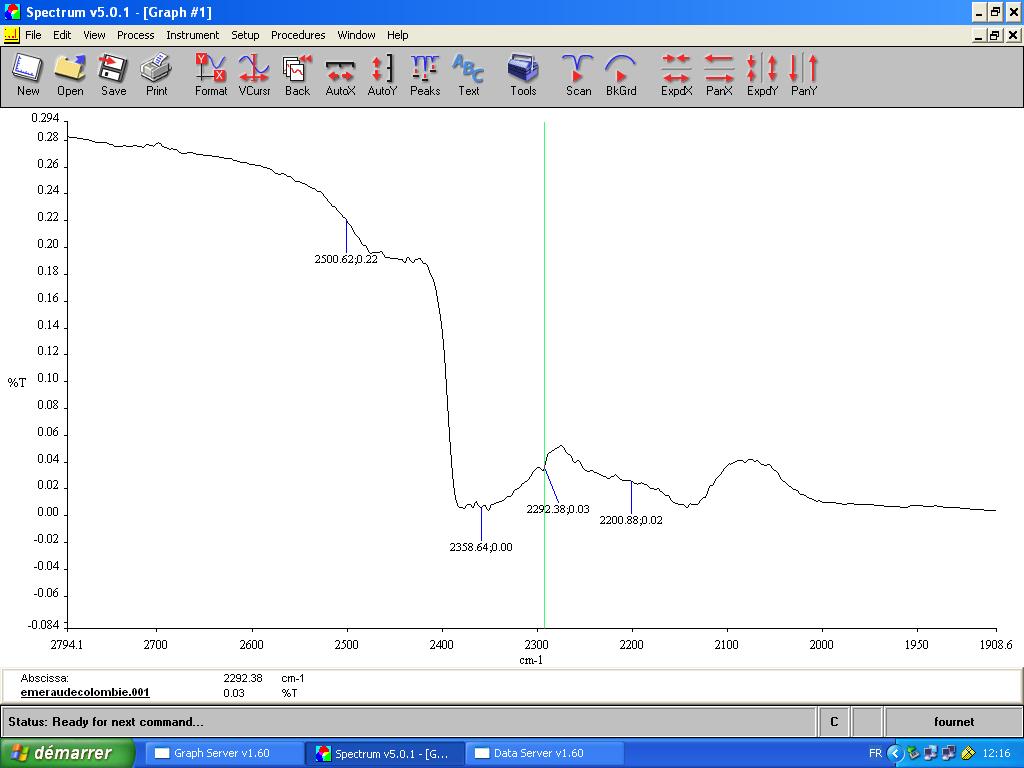Image resolution: width=1024 pixels, height=768 pixels.
Task: Click the AutoX scaling icon
Action: click(x=340, y=75)
